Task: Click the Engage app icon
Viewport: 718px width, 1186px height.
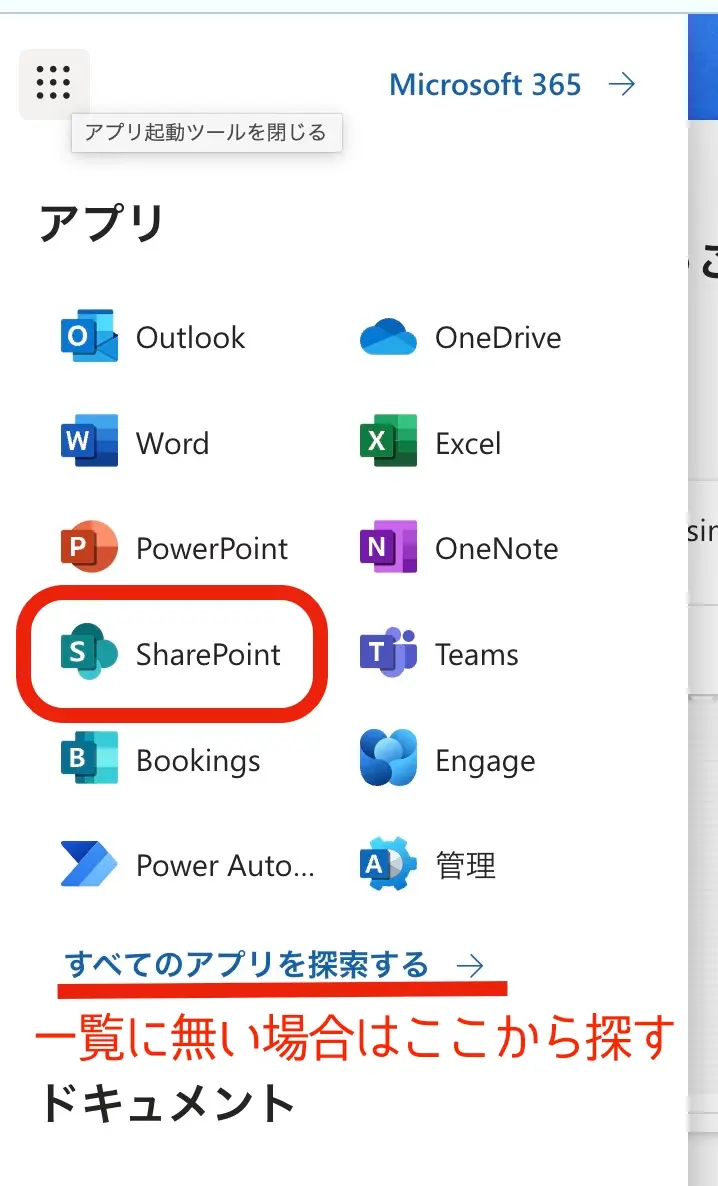Action: [387, 760]
